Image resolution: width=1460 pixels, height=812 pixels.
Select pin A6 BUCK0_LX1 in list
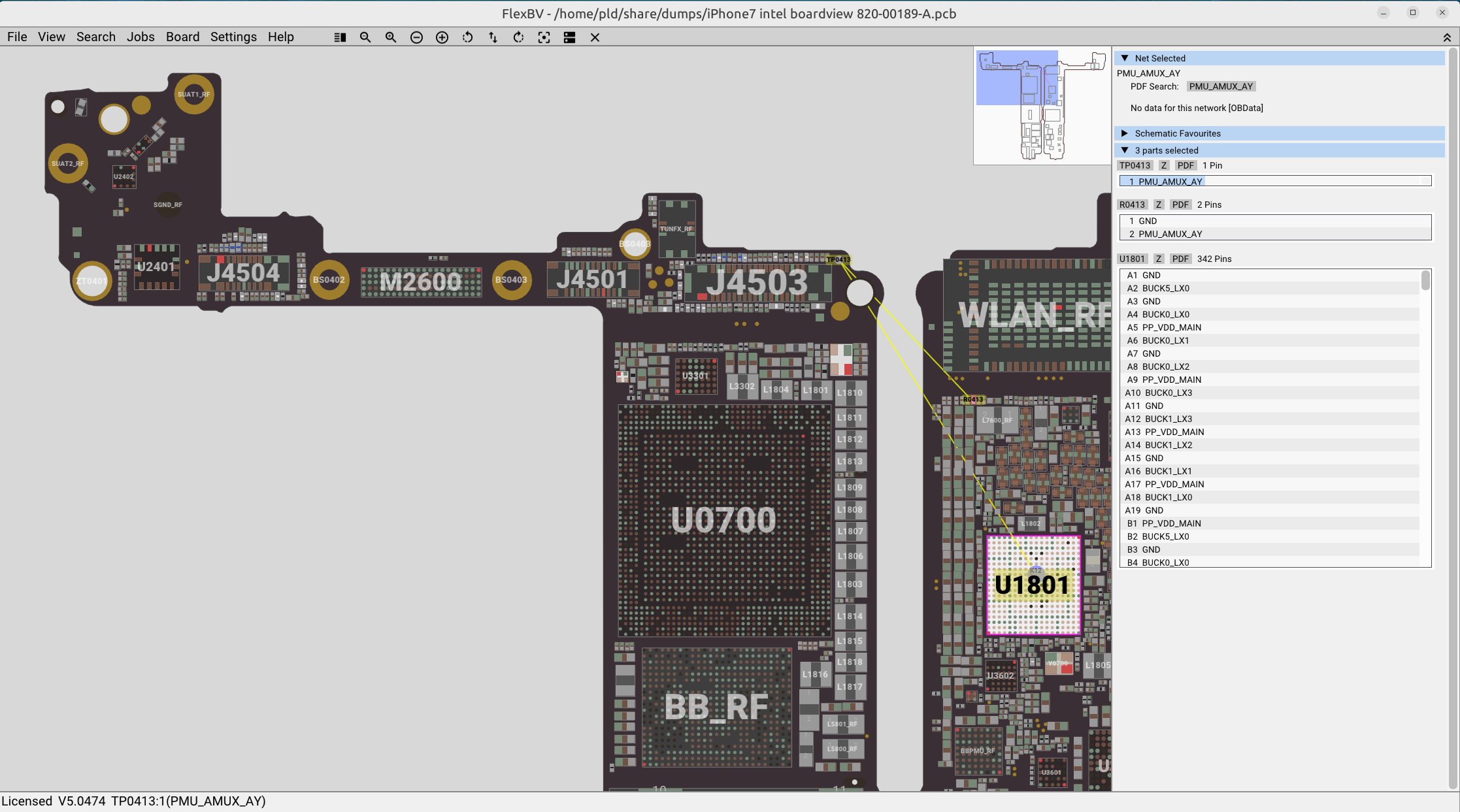pos(1270,340)
